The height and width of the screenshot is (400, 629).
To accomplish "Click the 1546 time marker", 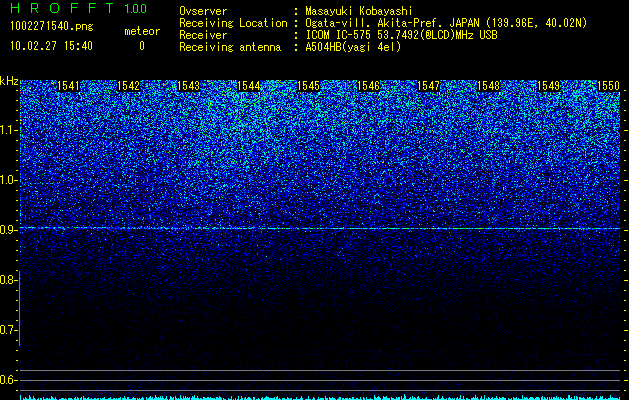I will pyautogui.click(x=369, y=86).
